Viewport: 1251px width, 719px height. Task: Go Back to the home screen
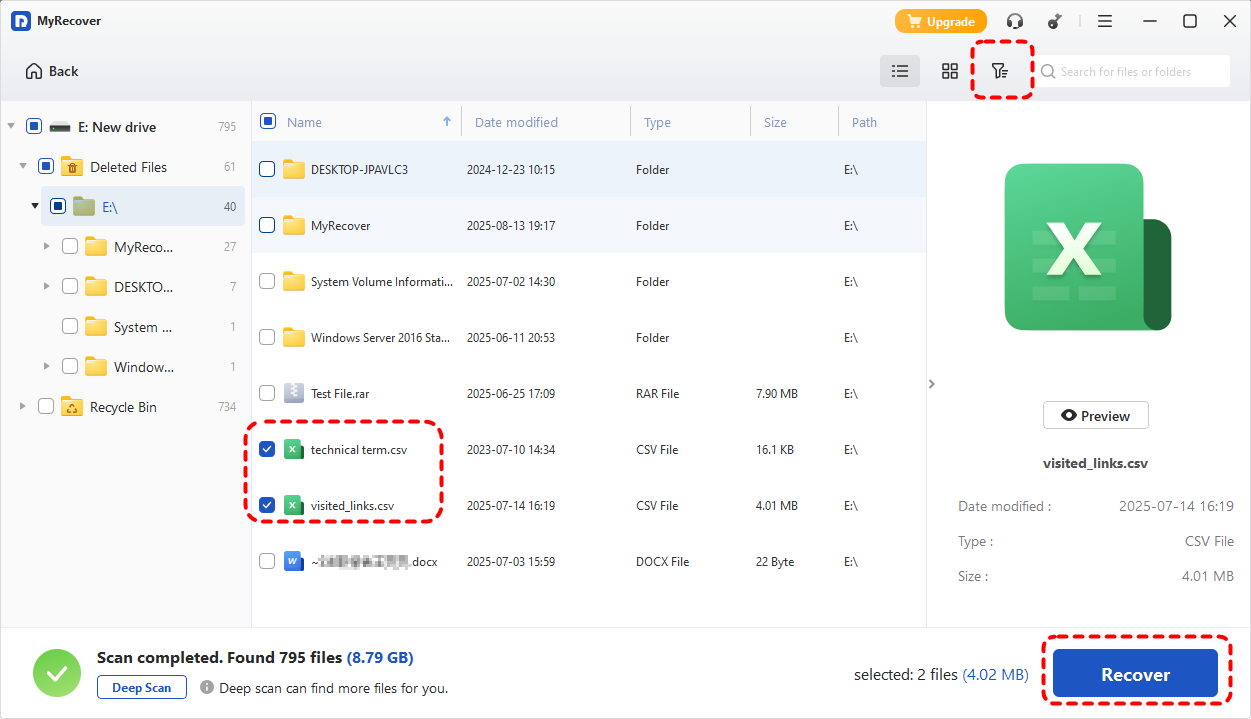(x=52, y=71)
